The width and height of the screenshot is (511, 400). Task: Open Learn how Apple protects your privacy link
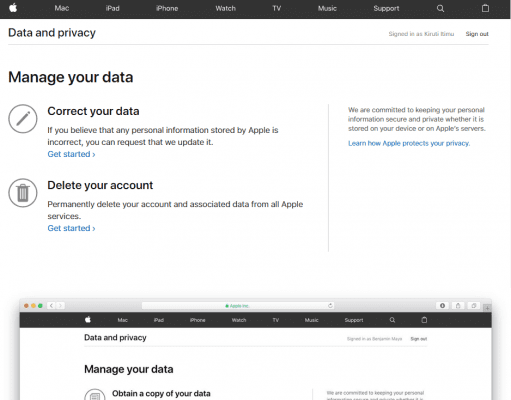[409, 143]
